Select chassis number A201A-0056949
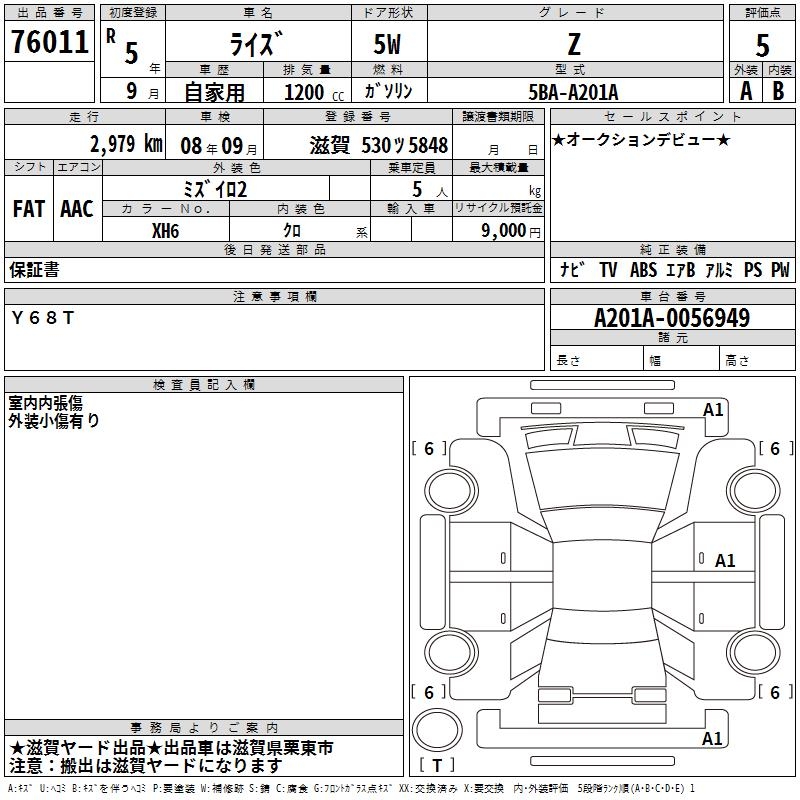The width and height of the screenshot is (800, 800). click(672, 318)
